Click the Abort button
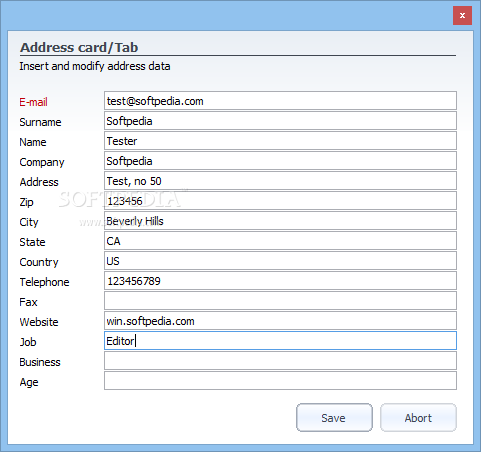Image resolution: width=481 pixels, height=452 pixels. click(418, 418)
